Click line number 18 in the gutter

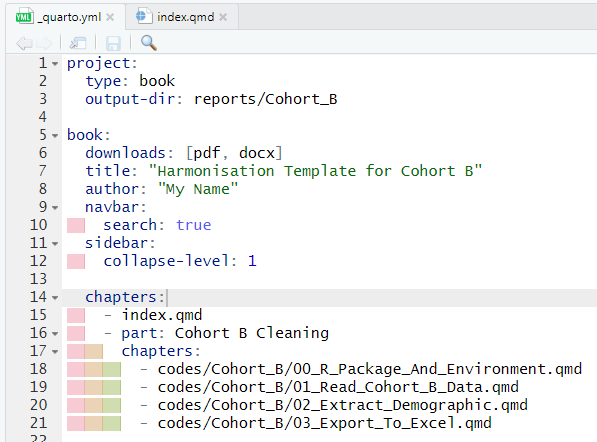pos(38,369)
